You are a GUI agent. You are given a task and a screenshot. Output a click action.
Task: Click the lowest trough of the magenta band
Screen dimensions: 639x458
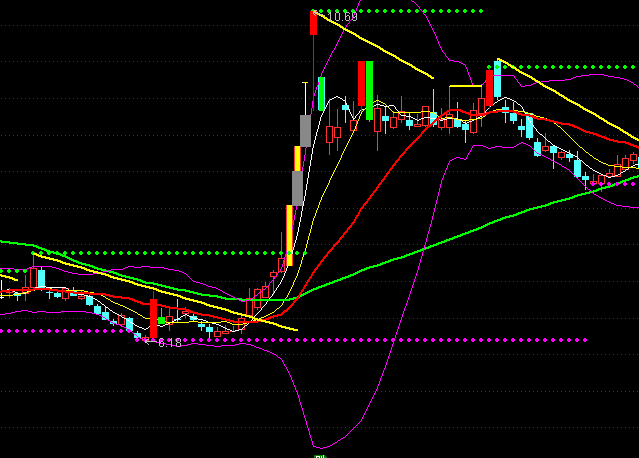pyautogui.click(x=320, y=446)
